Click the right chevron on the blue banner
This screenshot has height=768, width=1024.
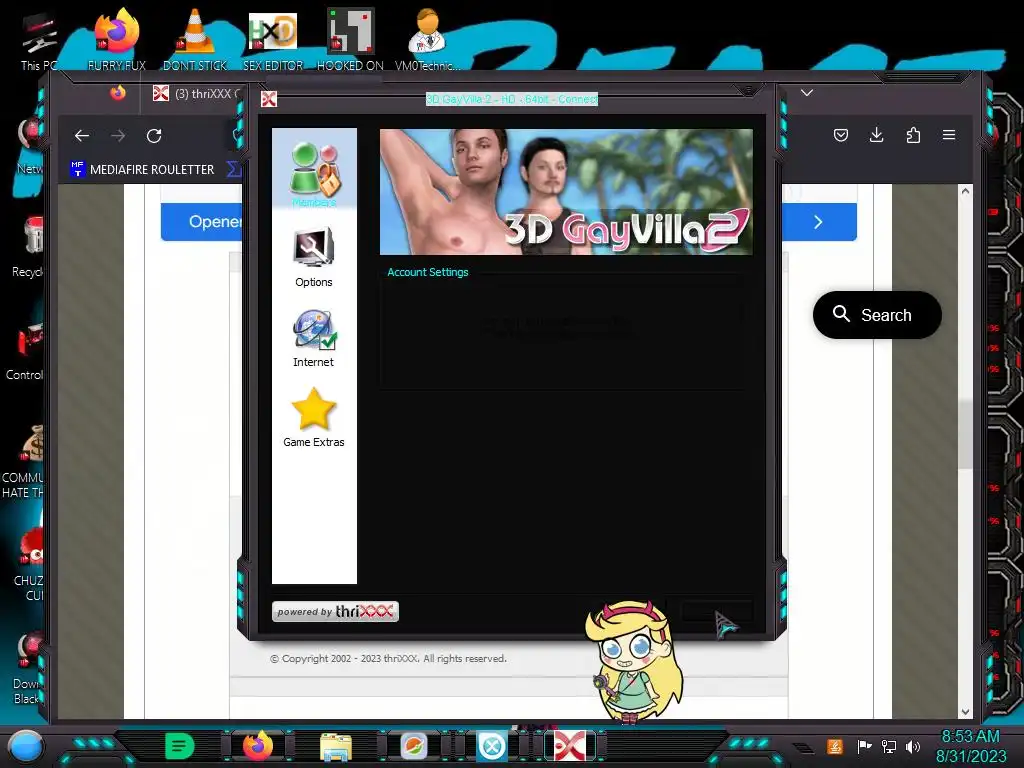[818, 222]
